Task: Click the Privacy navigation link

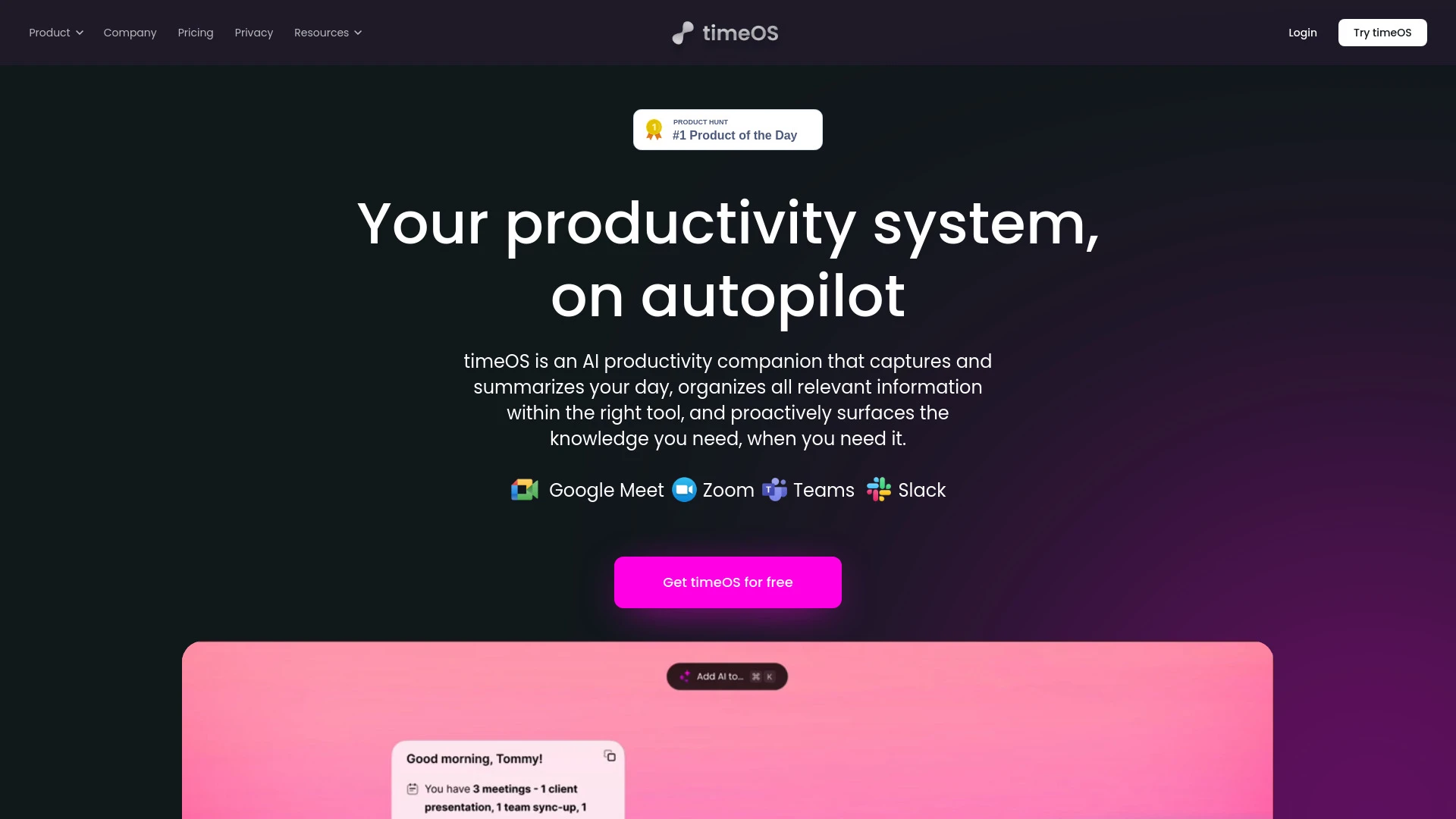Action: click(x=254, y=32)
